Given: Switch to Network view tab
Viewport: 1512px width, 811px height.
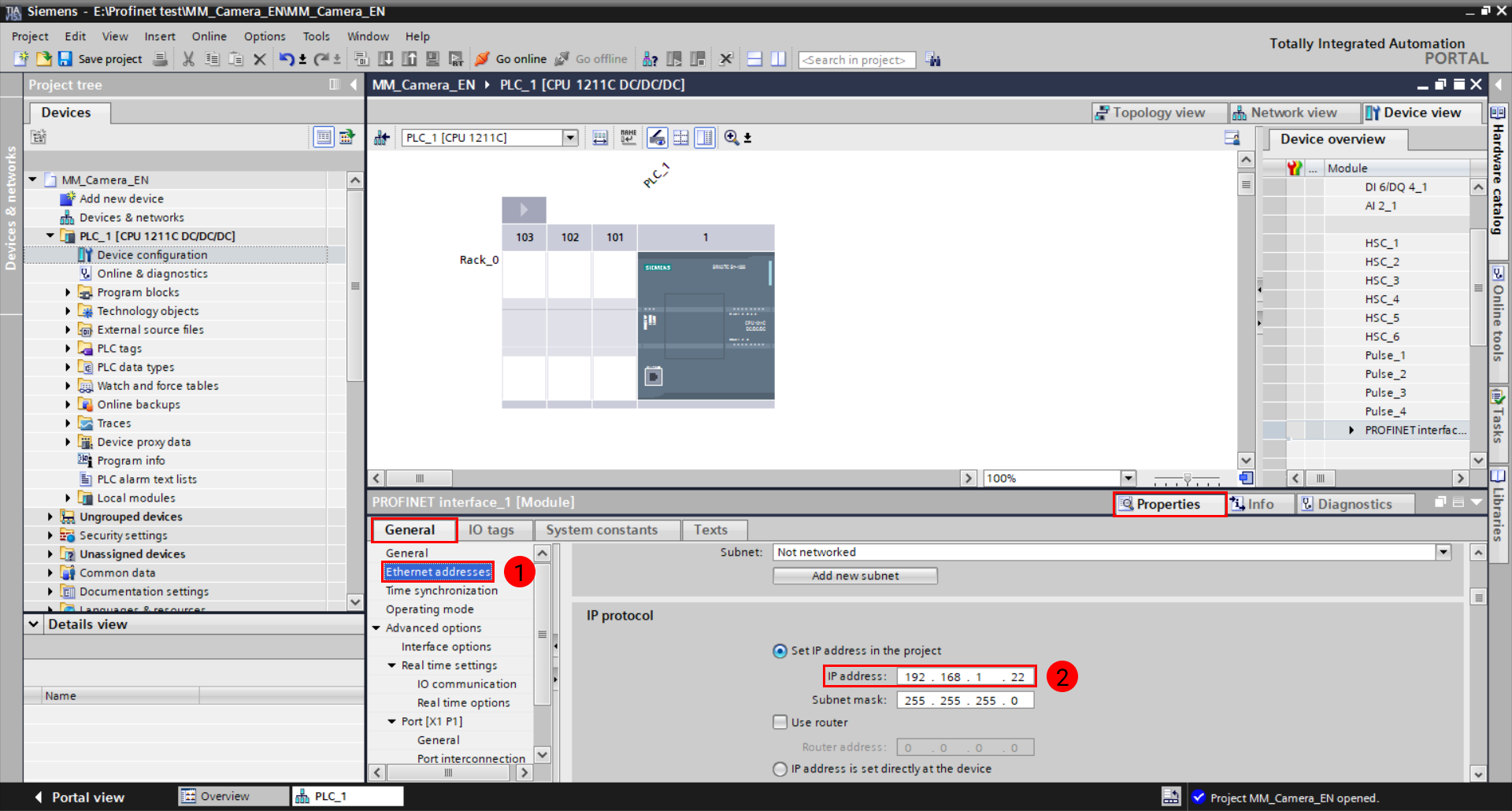Looking at the screenshot, I should [1293, 113].
